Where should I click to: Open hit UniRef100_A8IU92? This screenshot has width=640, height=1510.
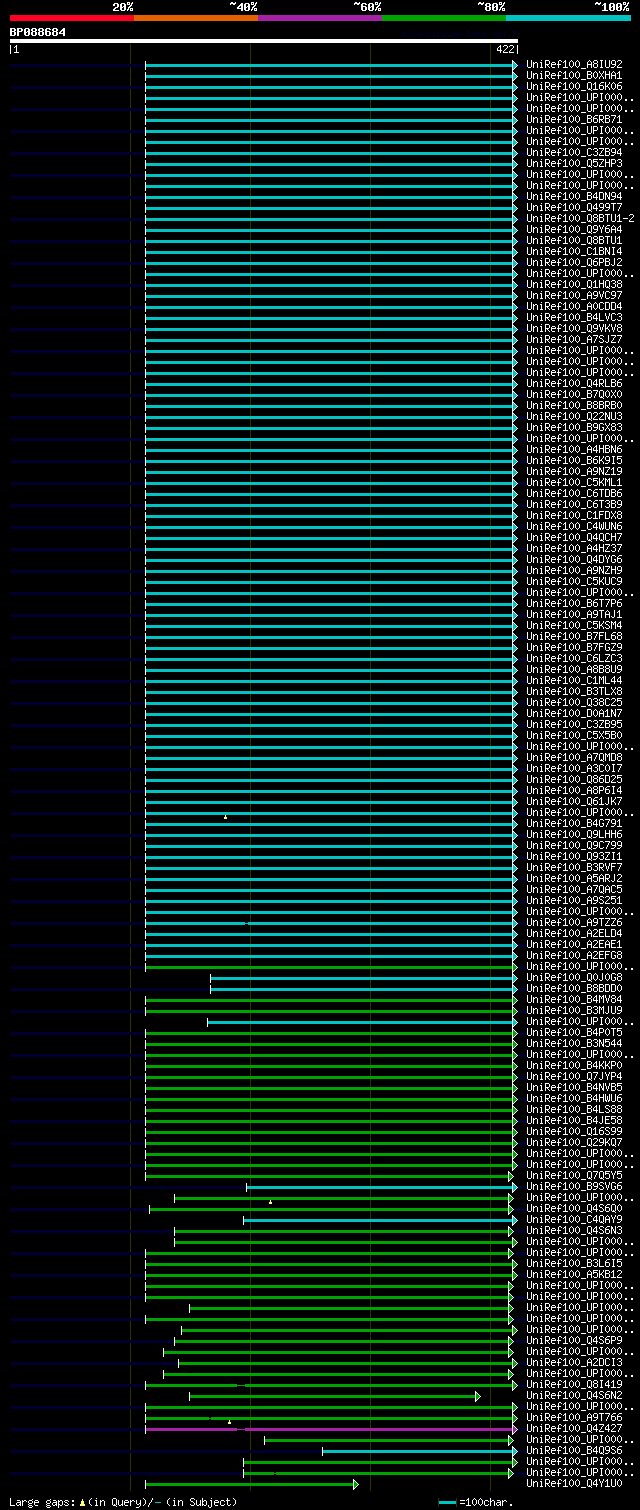[x=574, y=65]
